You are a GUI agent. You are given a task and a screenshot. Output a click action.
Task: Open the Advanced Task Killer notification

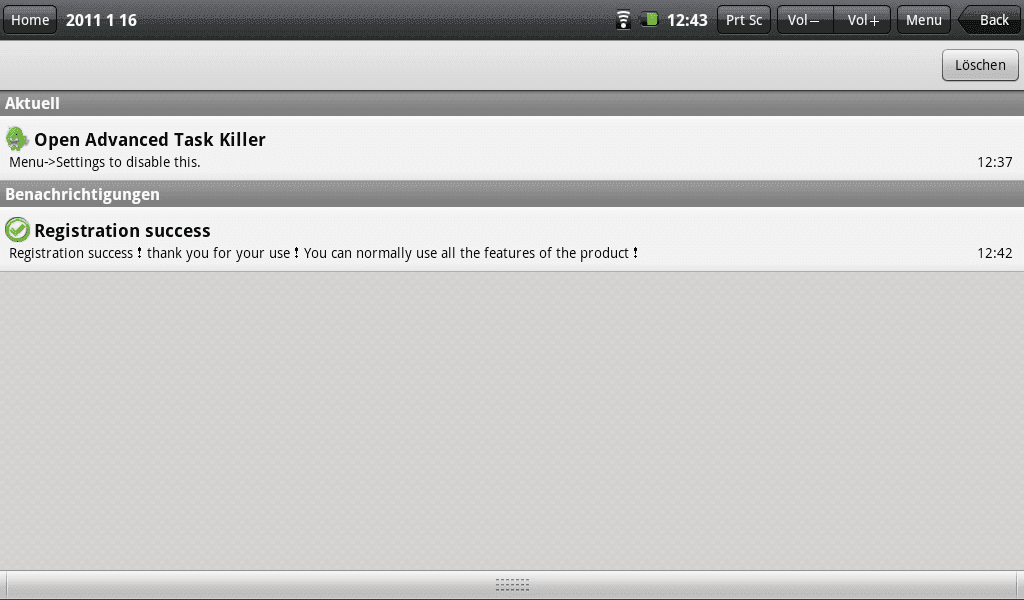tap(512, 148)
